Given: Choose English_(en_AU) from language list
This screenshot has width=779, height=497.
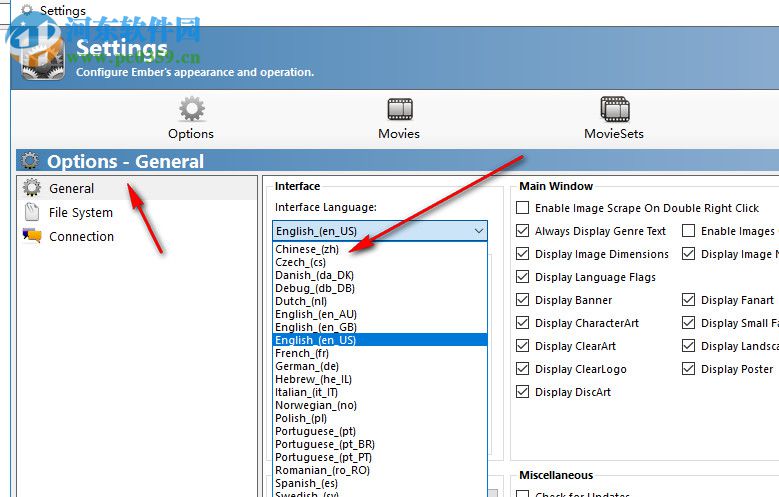Looking at the screenshot, I should (380, 314).
